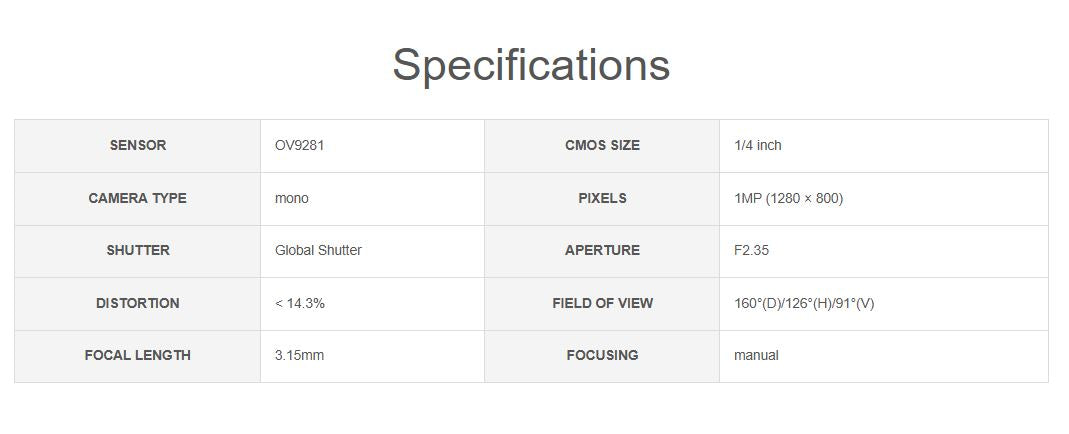Select the 3.15mm focal length value
Viewport: 1069px width, 434px height.
pyautogui.click(x=299, y=355)
